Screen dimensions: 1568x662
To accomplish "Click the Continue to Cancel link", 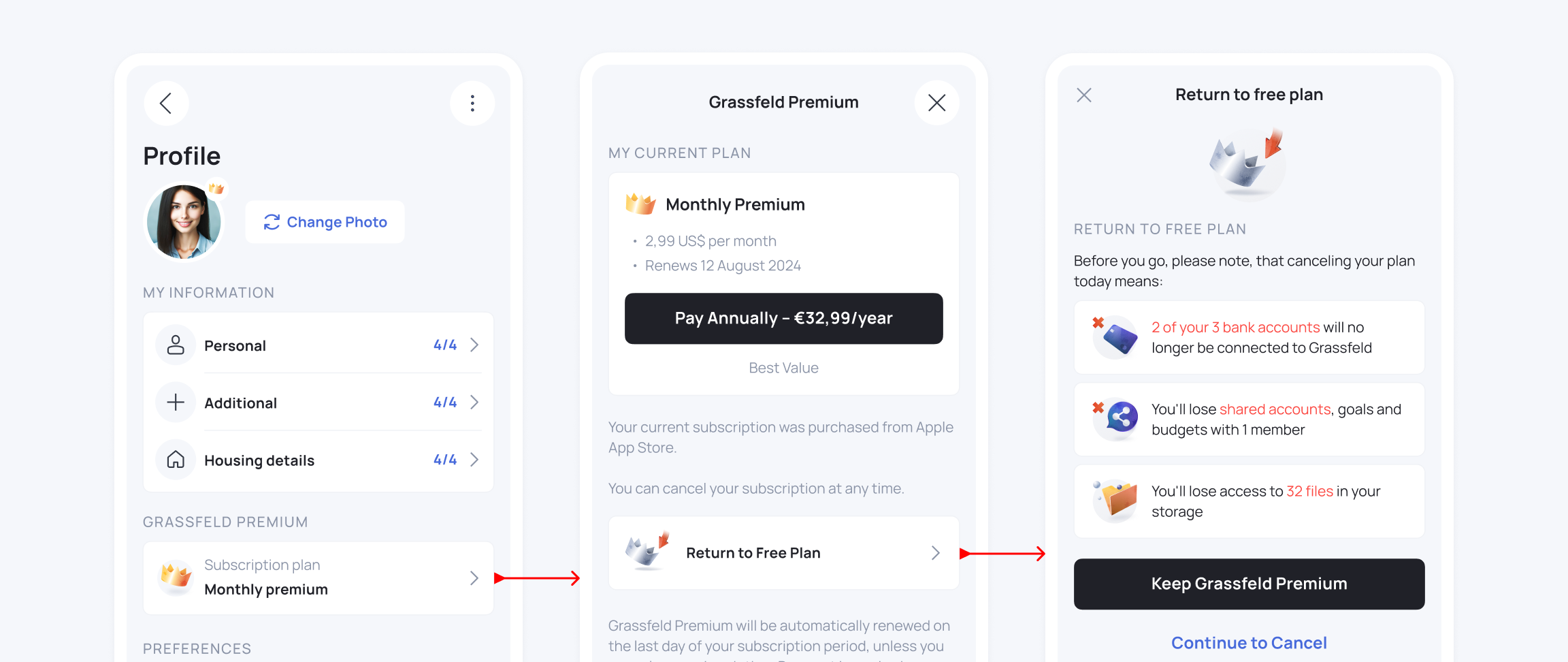I will click(1249, 643).
